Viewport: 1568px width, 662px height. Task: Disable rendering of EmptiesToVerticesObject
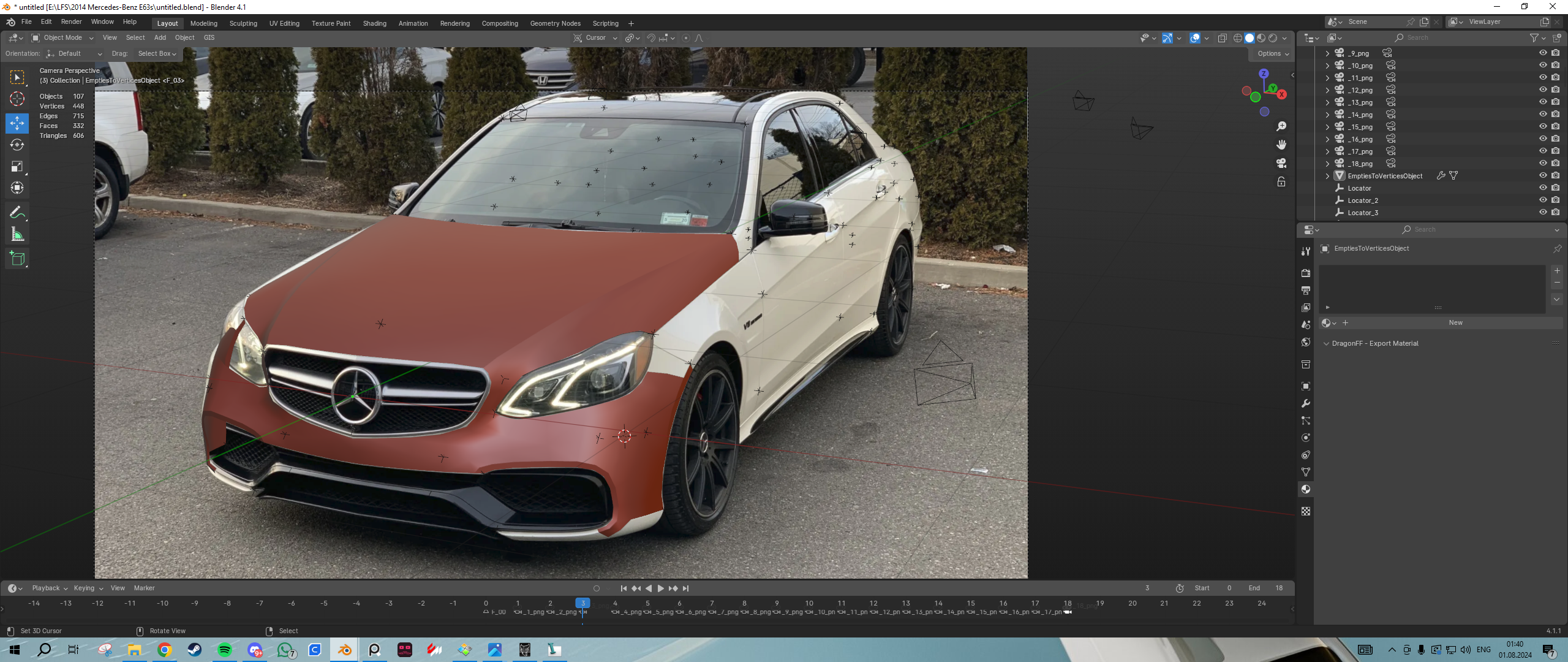pyautogui.click(x=1555, y=176)
